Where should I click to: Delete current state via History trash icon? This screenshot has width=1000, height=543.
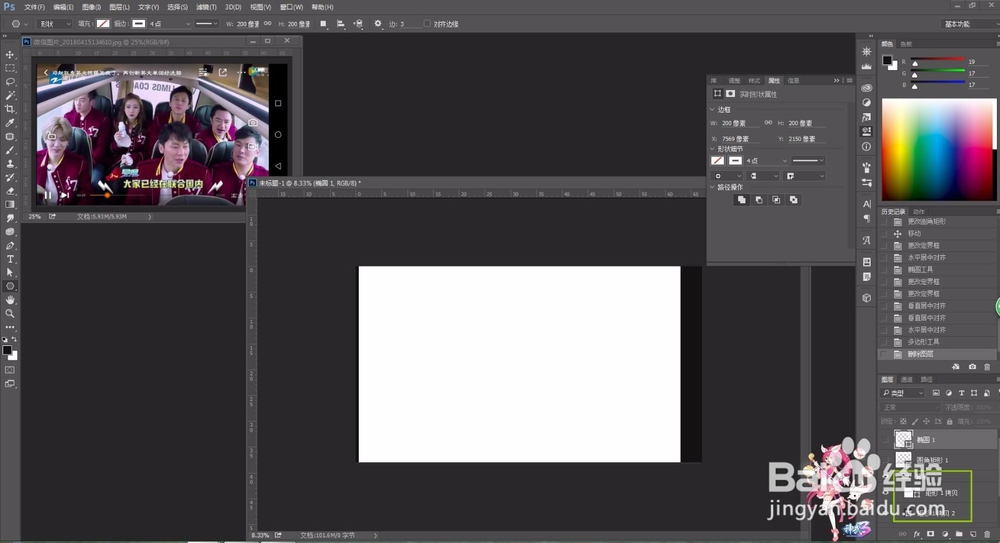(x=987, y=367)
